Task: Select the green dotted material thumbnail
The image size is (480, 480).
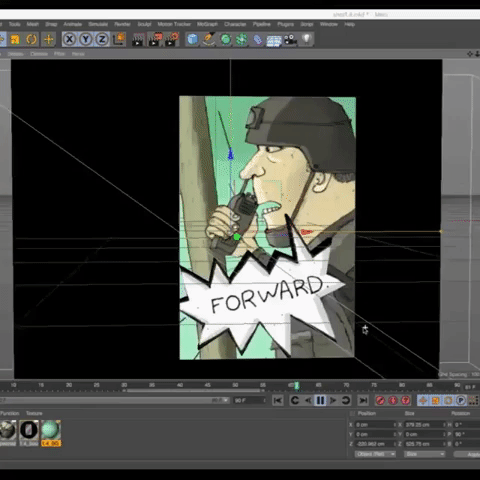Action: pos(51,430)
